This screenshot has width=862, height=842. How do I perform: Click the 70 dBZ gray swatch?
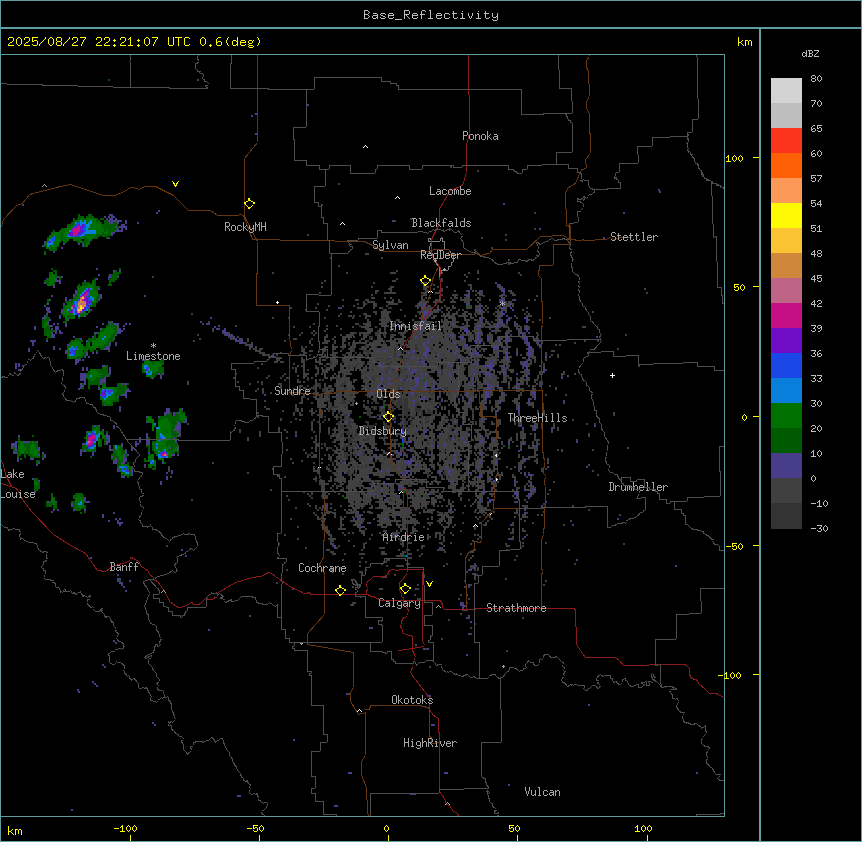tap(786, 115)
